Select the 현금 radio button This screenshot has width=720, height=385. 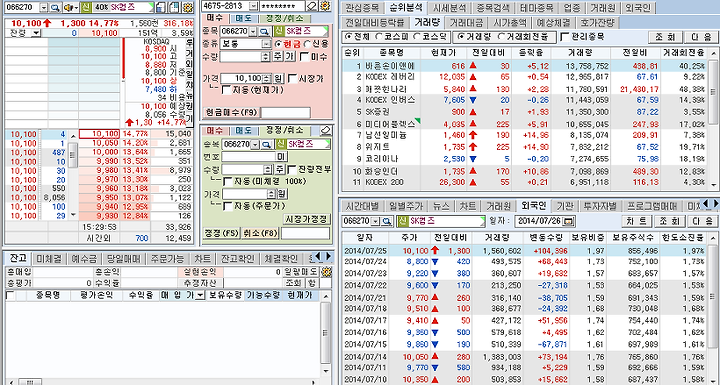278,44
